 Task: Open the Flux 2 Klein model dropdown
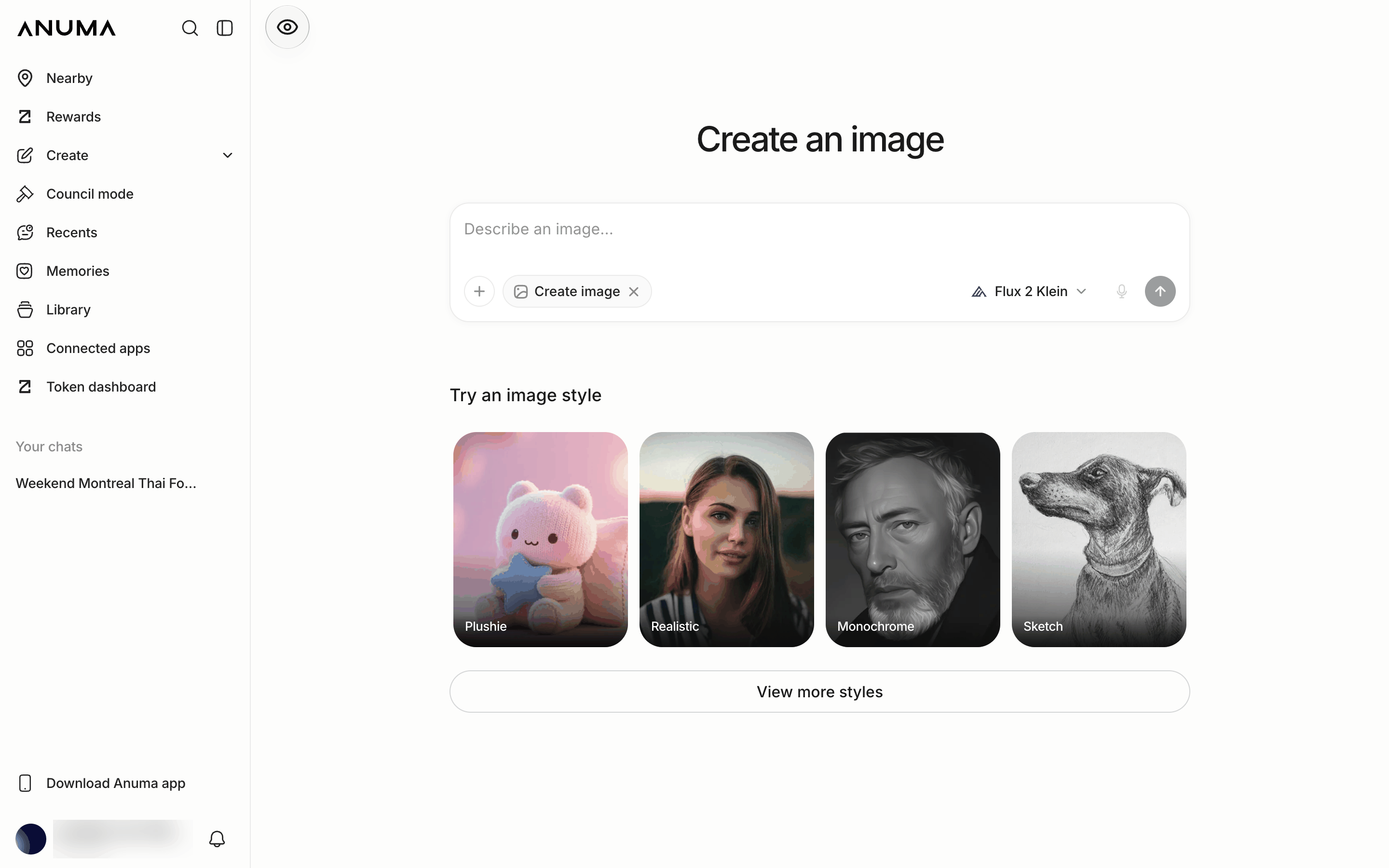pos(1029,292)
